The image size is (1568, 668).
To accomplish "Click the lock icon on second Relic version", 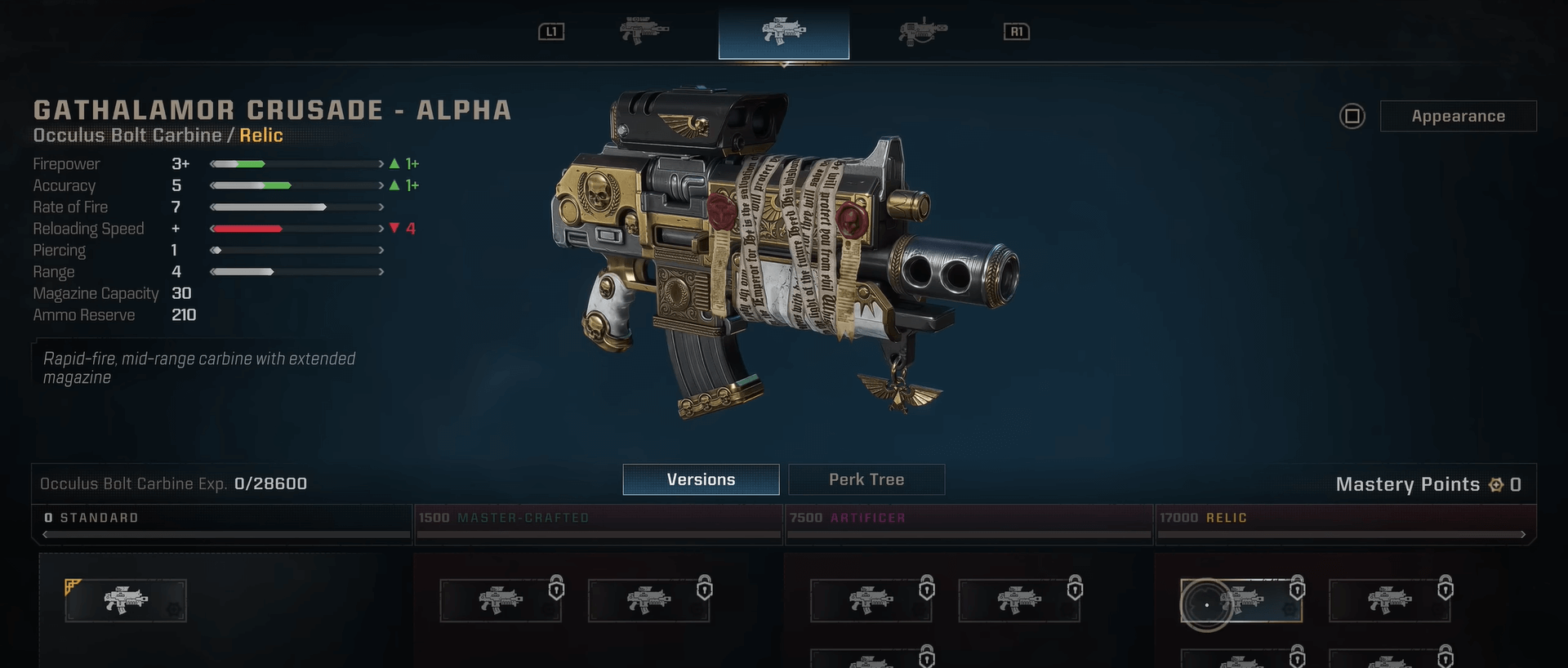I will coord(1445,587).
